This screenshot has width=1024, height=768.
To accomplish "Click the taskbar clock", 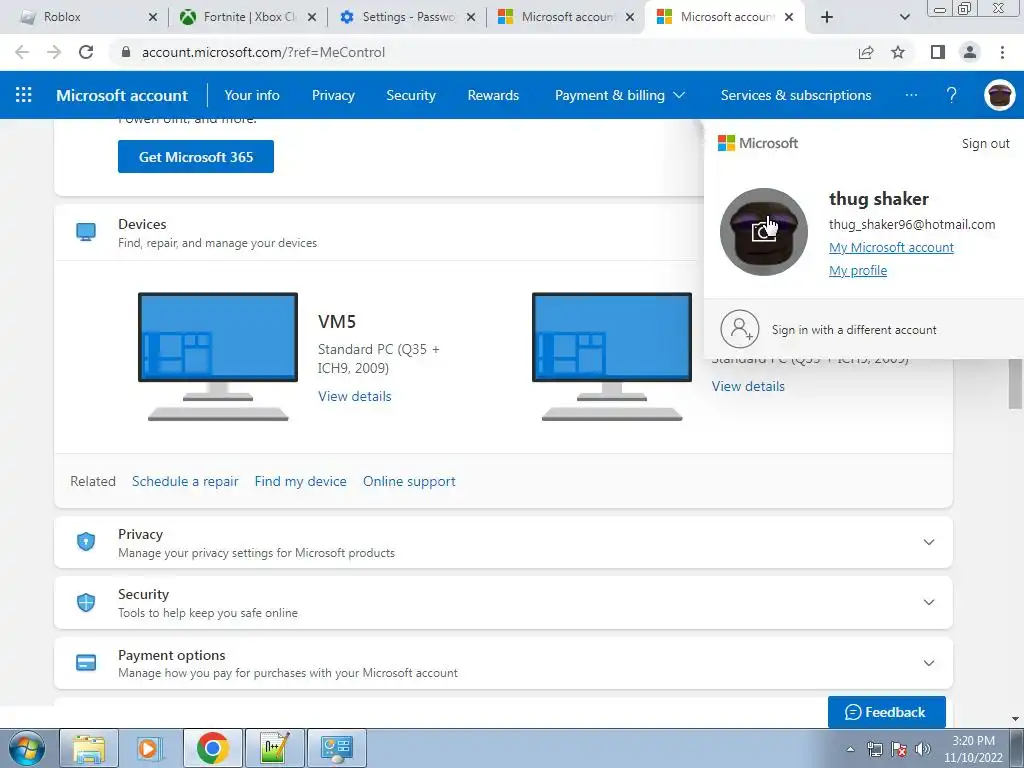I will [973, 749].
